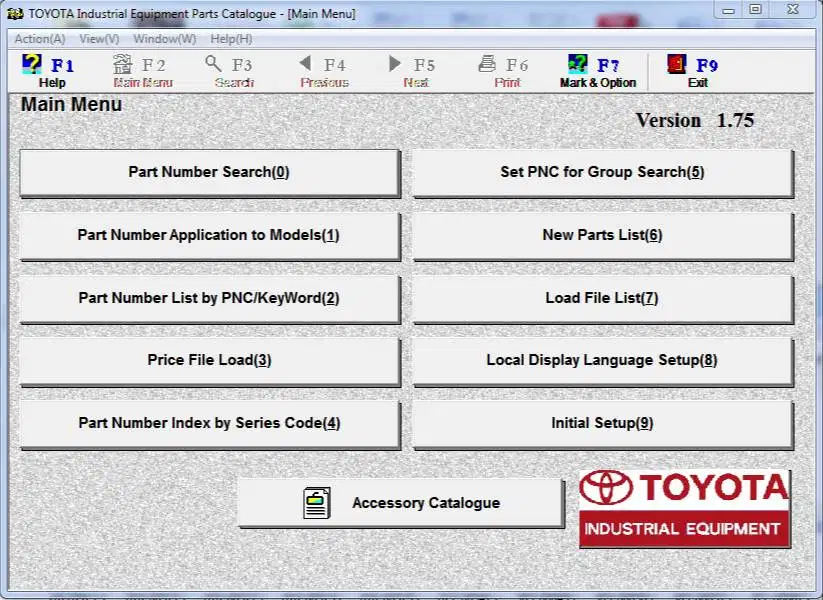Open Local Display Language Setup
The width and height of the screenshot is (823, 600).
click(602, 360)
